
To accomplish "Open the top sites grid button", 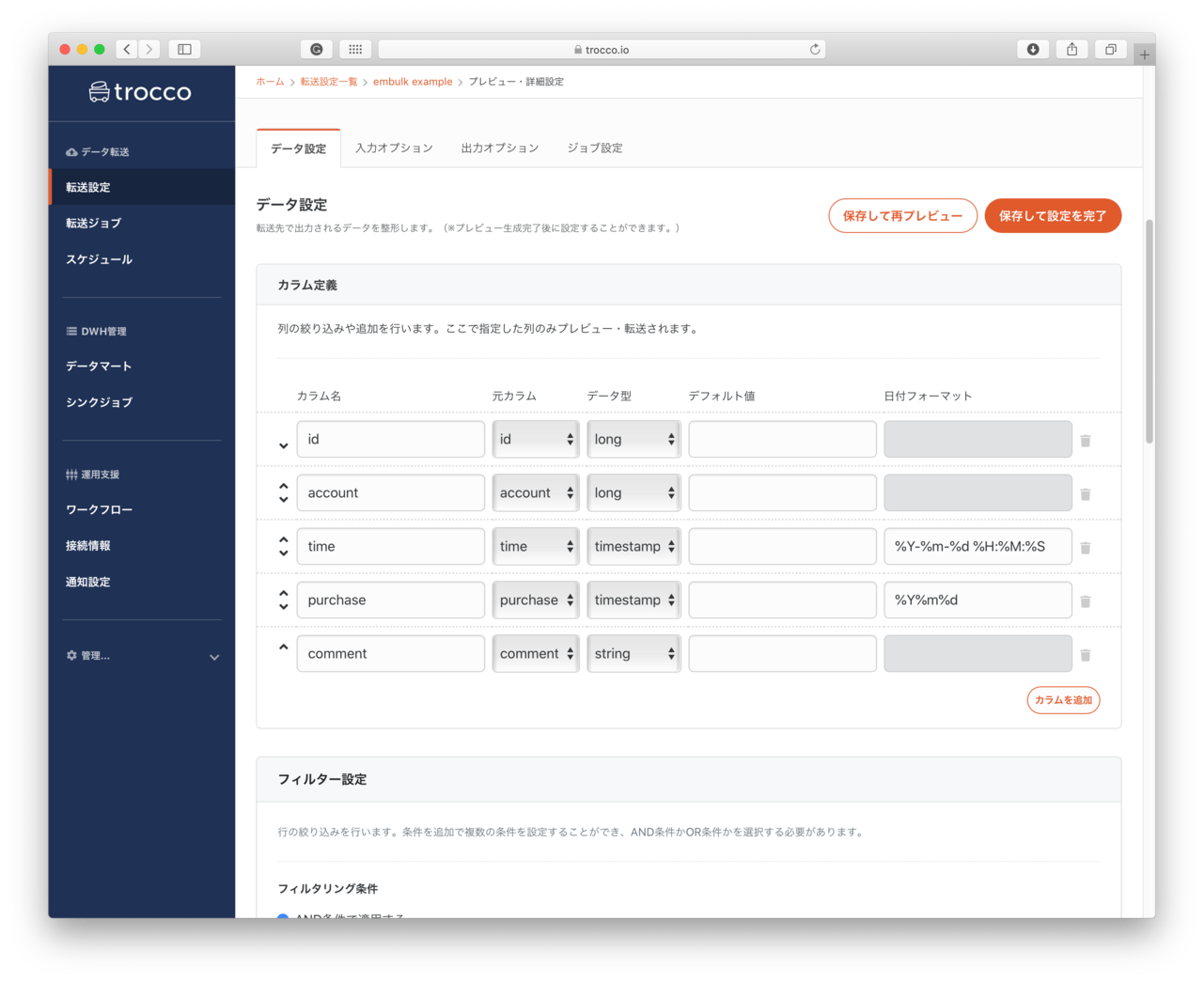I will (x=355, y=49).
